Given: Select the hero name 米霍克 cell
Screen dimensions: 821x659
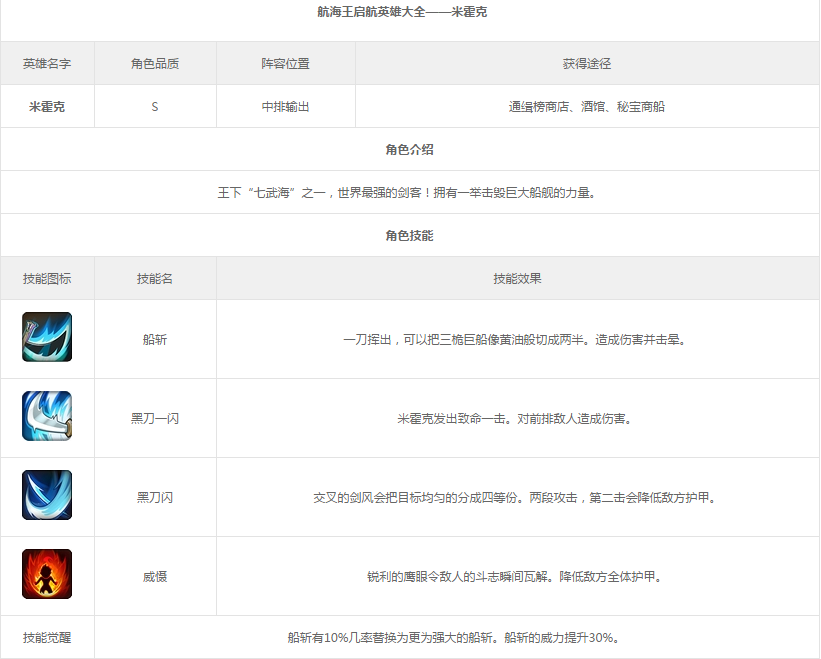Looking at the screenshot, I should point(47,106).
